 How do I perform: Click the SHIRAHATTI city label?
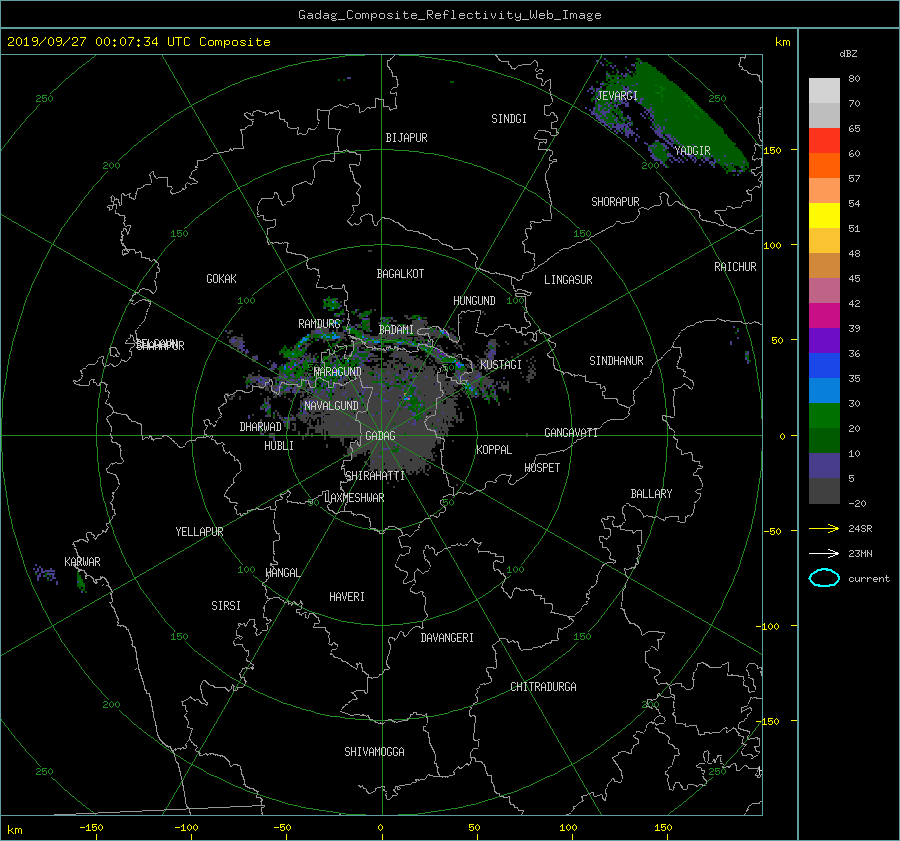click(375, 476)
